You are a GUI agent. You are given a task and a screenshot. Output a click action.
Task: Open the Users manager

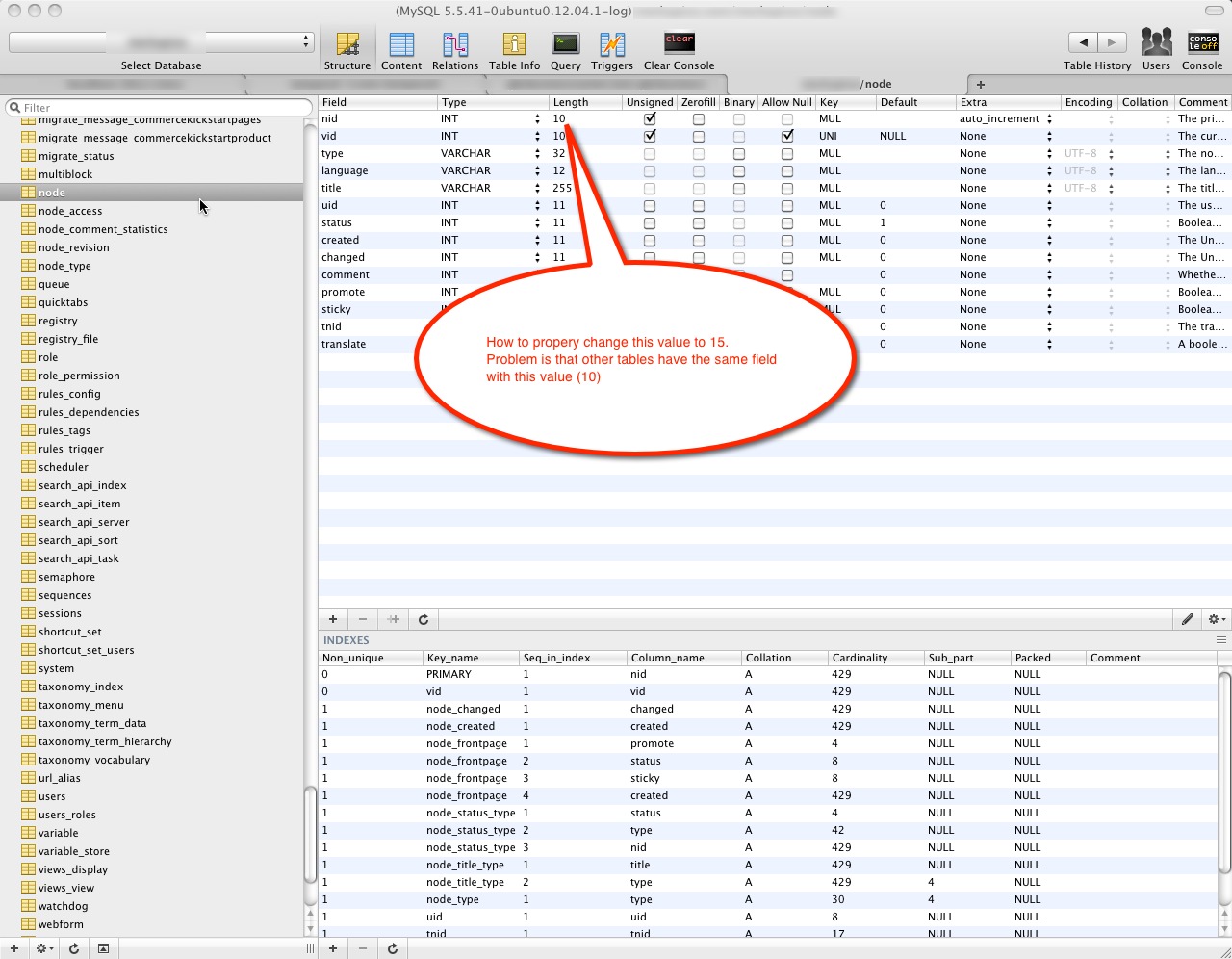click(1156, 50)
